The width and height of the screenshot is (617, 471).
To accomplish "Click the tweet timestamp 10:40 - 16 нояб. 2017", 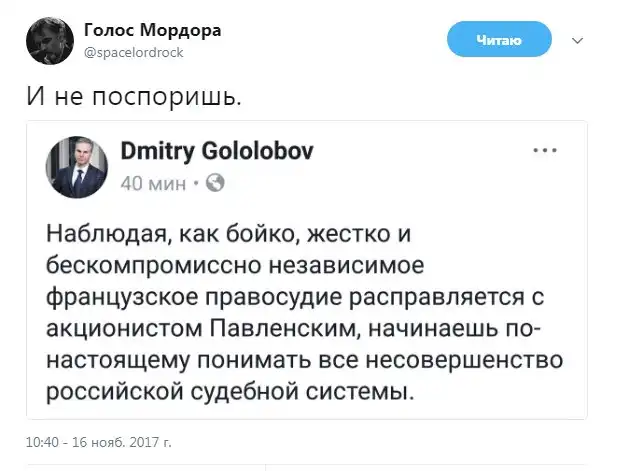I will (x=96, y=440).
